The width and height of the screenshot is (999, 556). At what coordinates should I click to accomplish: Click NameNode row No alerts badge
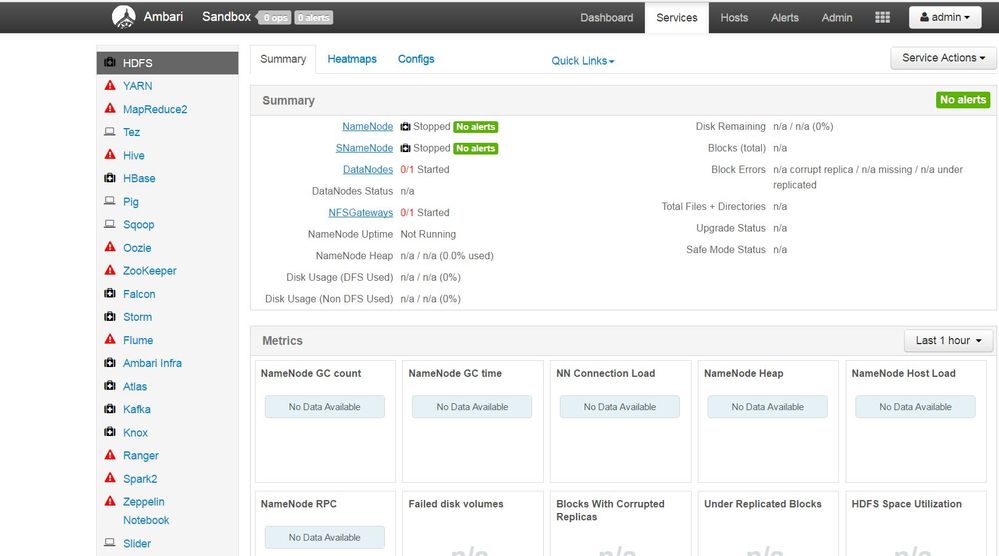point(475,127)
